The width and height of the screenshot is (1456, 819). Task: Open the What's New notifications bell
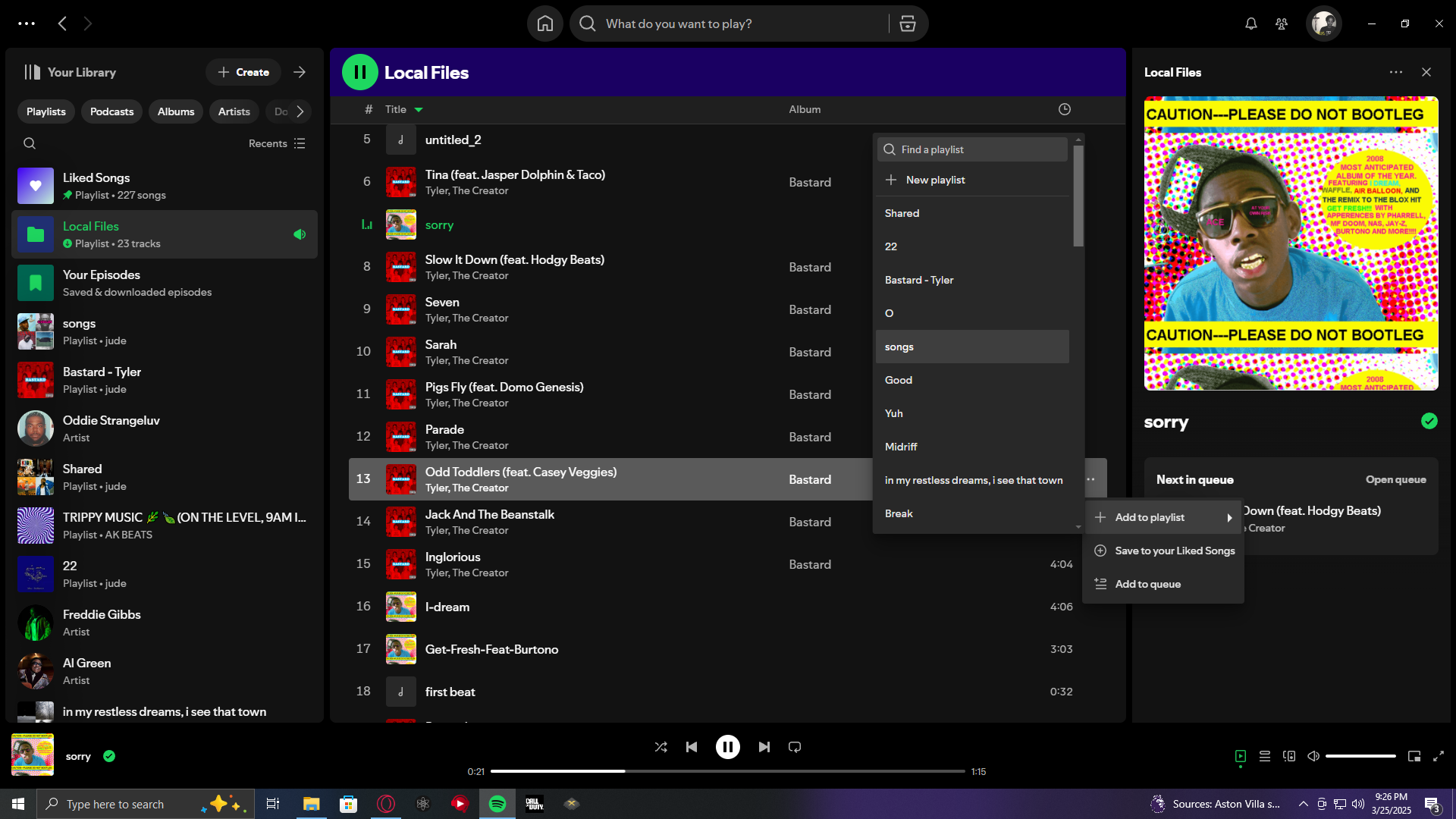(1250, 24)
